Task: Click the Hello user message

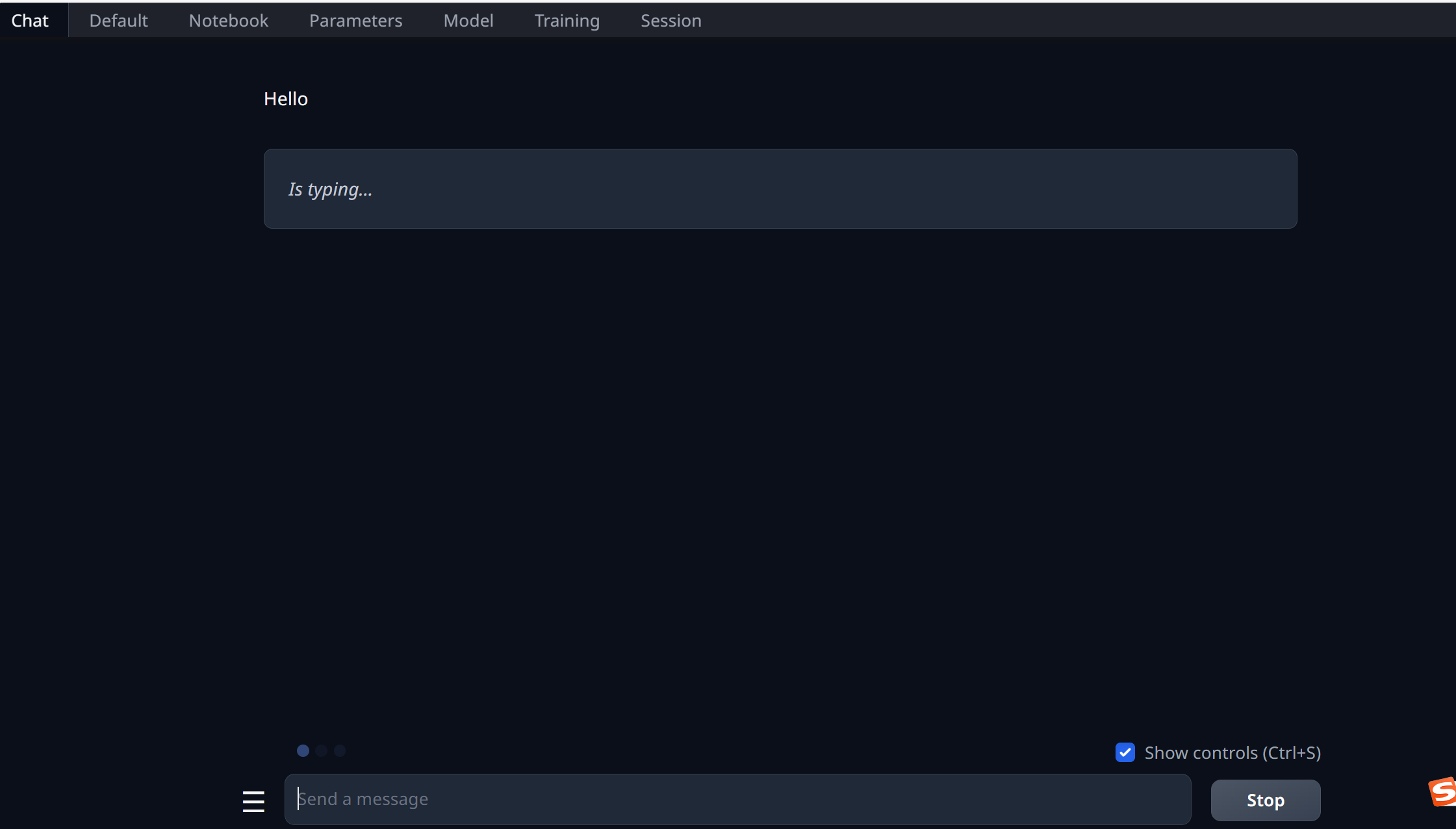Action: (286, 99)
